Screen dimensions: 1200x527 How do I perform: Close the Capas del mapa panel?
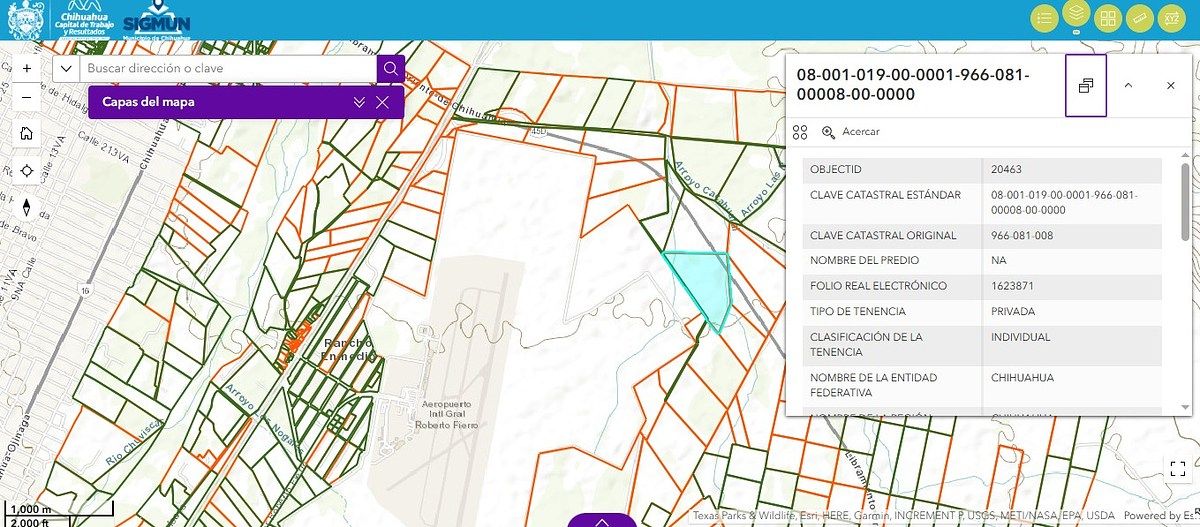[382, 102]
